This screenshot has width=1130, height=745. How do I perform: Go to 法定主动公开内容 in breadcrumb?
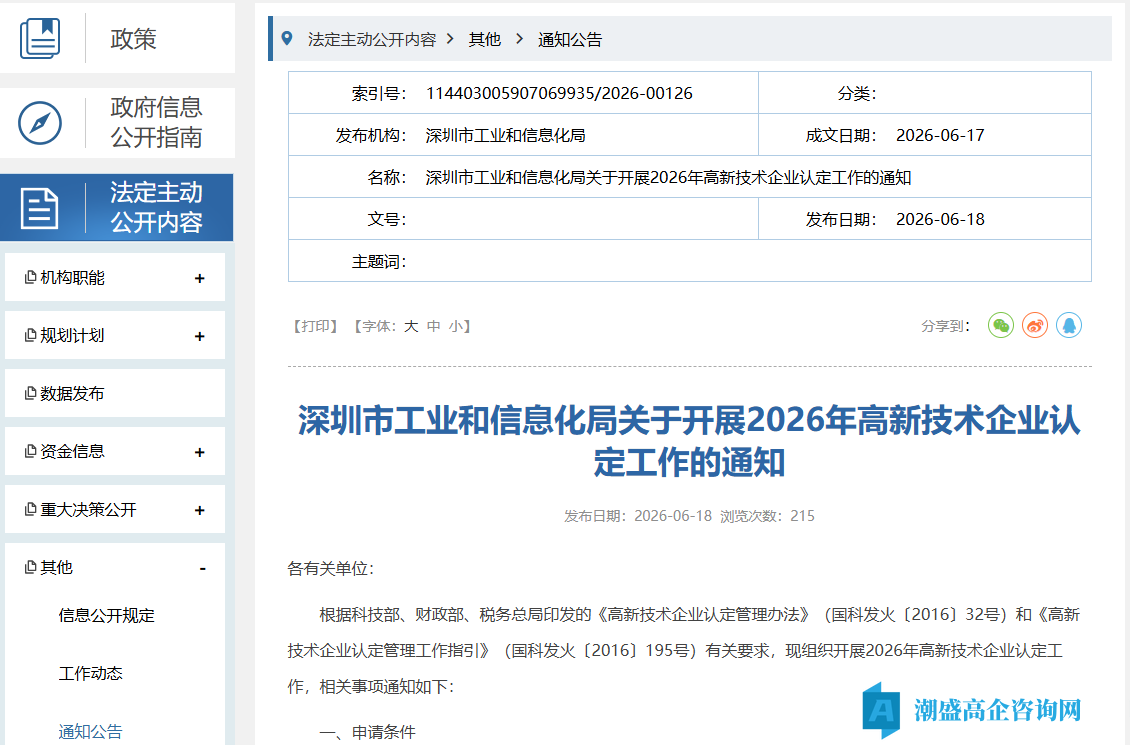(x=372, y=40)
